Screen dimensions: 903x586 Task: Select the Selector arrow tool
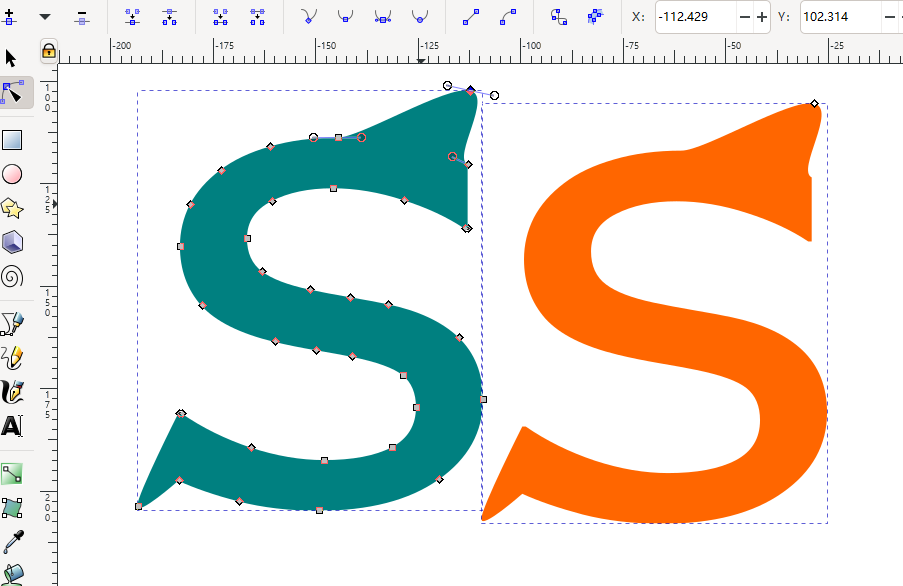[12, 58]
